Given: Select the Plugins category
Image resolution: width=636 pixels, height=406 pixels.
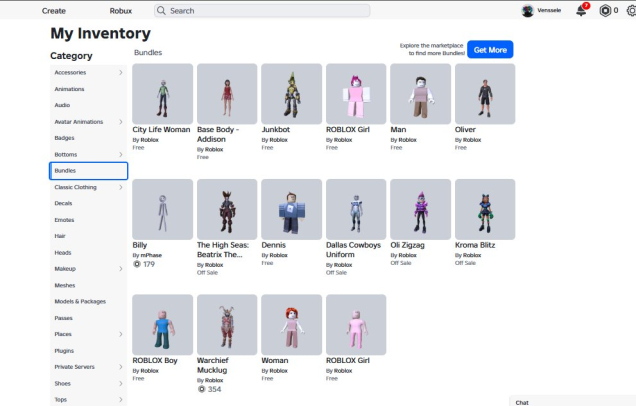Looking at the screenshot, I should (x=88, y=351).
